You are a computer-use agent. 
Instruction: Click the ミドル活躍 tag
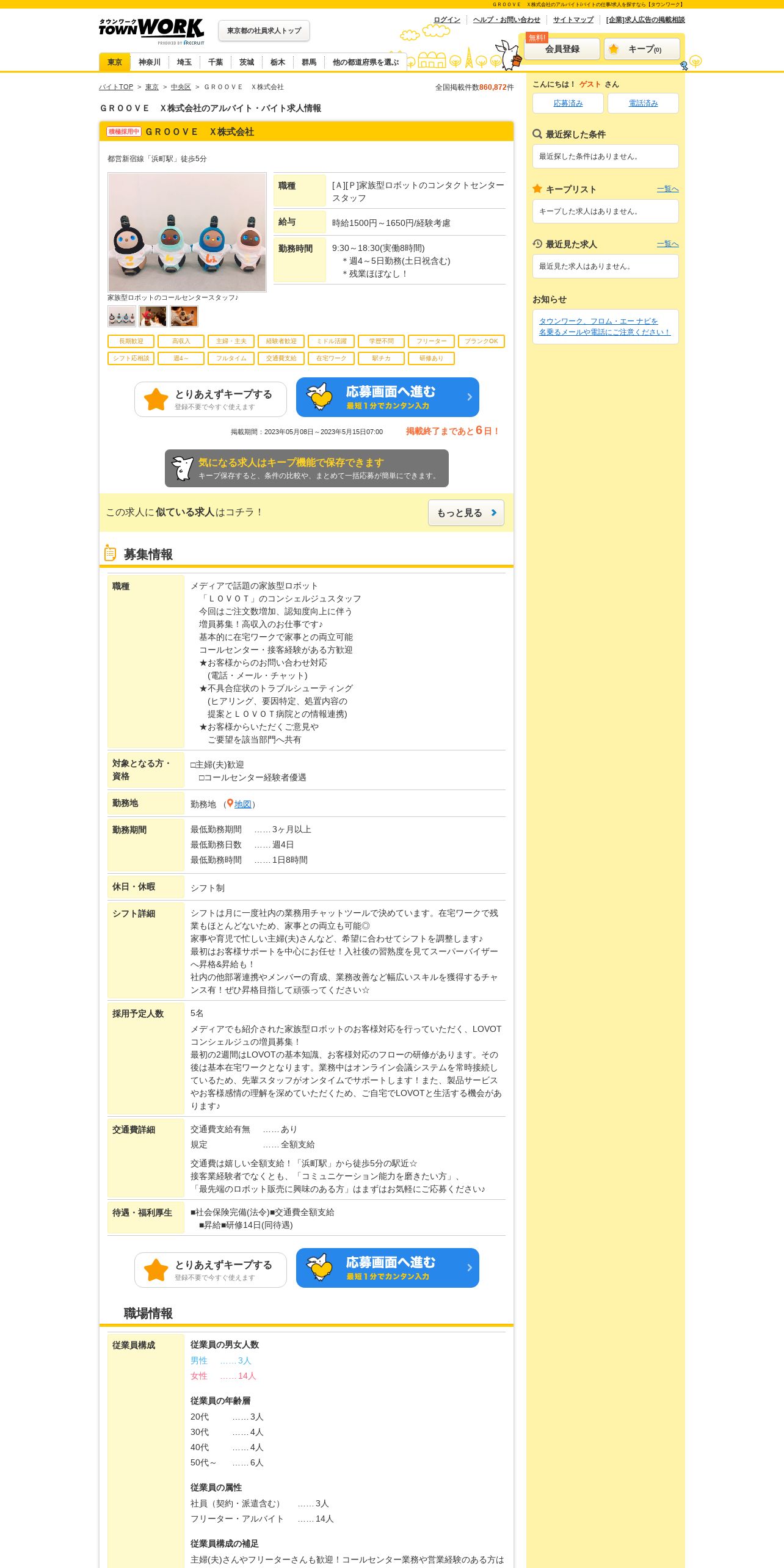(332, 341)
